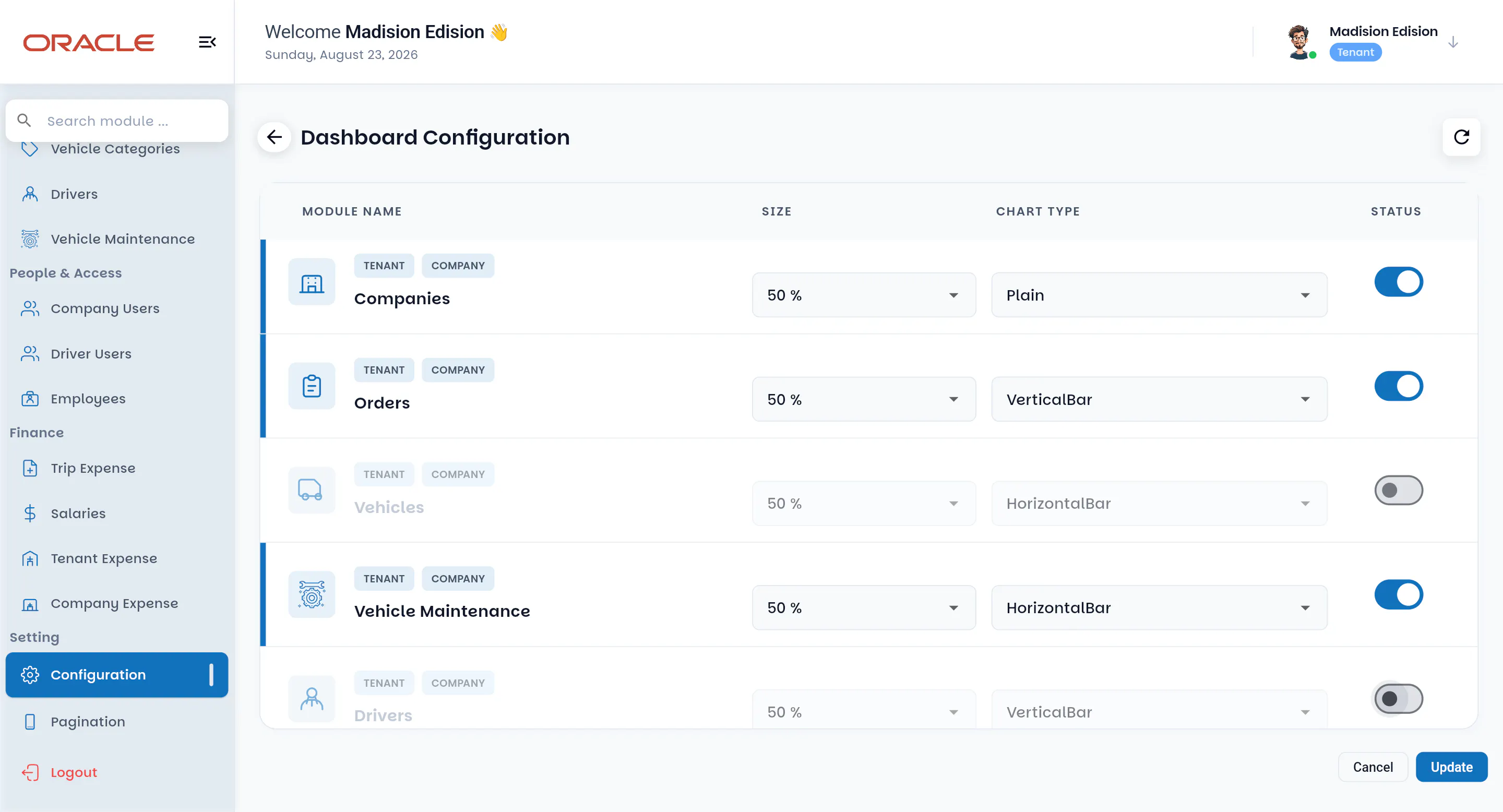The height and width of the screenshot is (812, 1503).
Task: Click the Orders clipboard icon
Action: click(312, 386)
